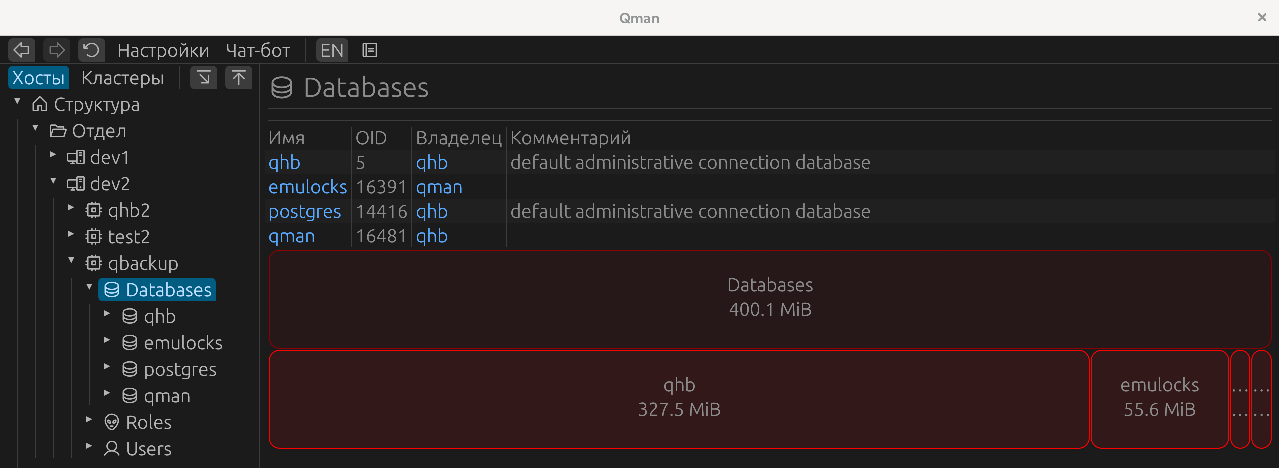Expand the emulocks database node
1279x468 pixels.
[x=107, y=341]
